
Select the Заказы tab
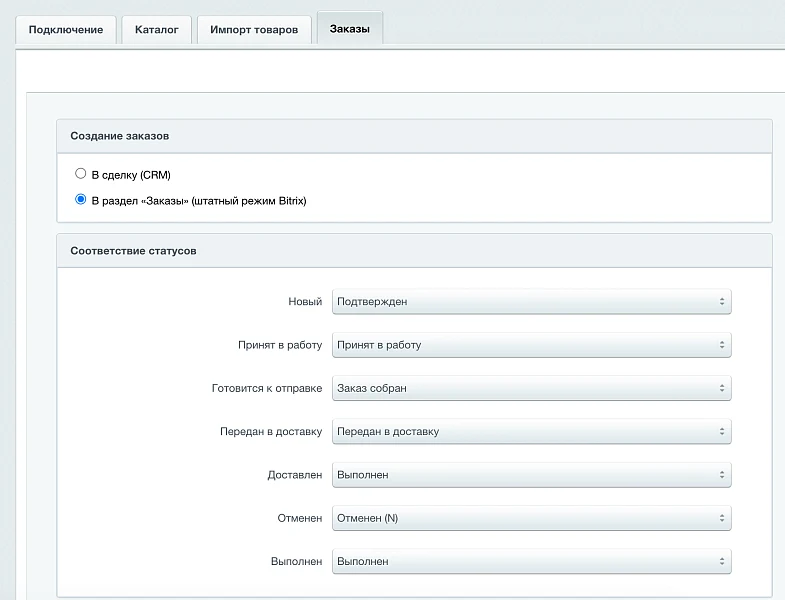click(x=349, y=29)
